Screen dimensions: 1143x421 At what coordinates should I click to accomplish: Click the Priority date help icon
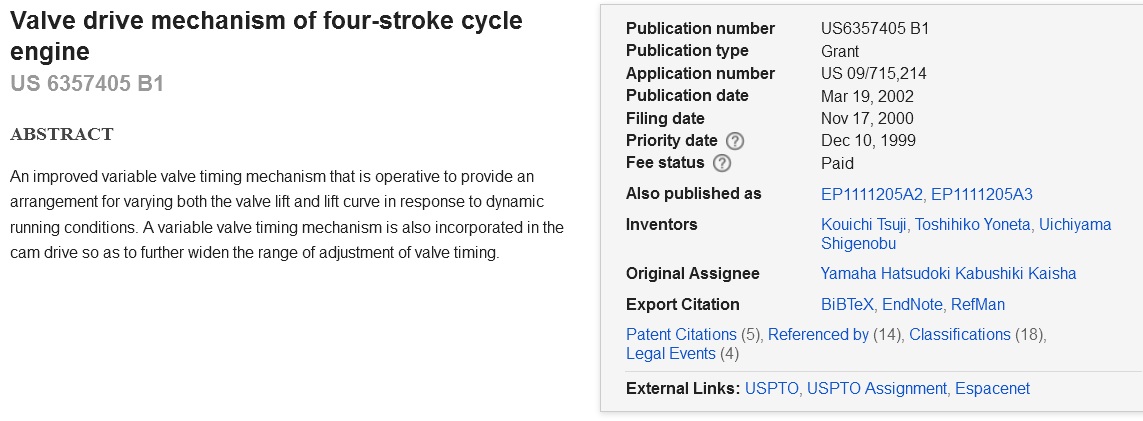(735, 141)
